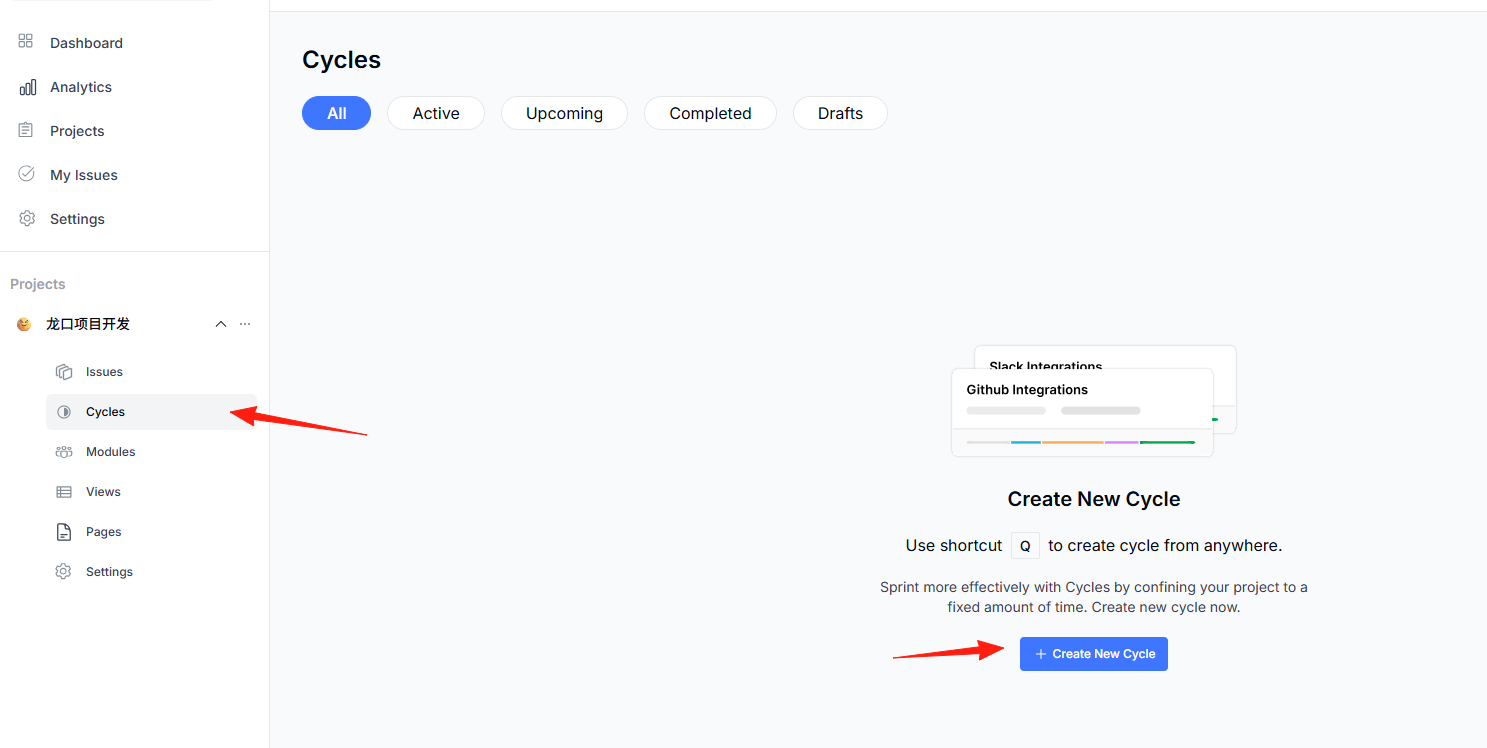Click the Create New Cycle button
1487x748 pixels.
pos(1094,654)
